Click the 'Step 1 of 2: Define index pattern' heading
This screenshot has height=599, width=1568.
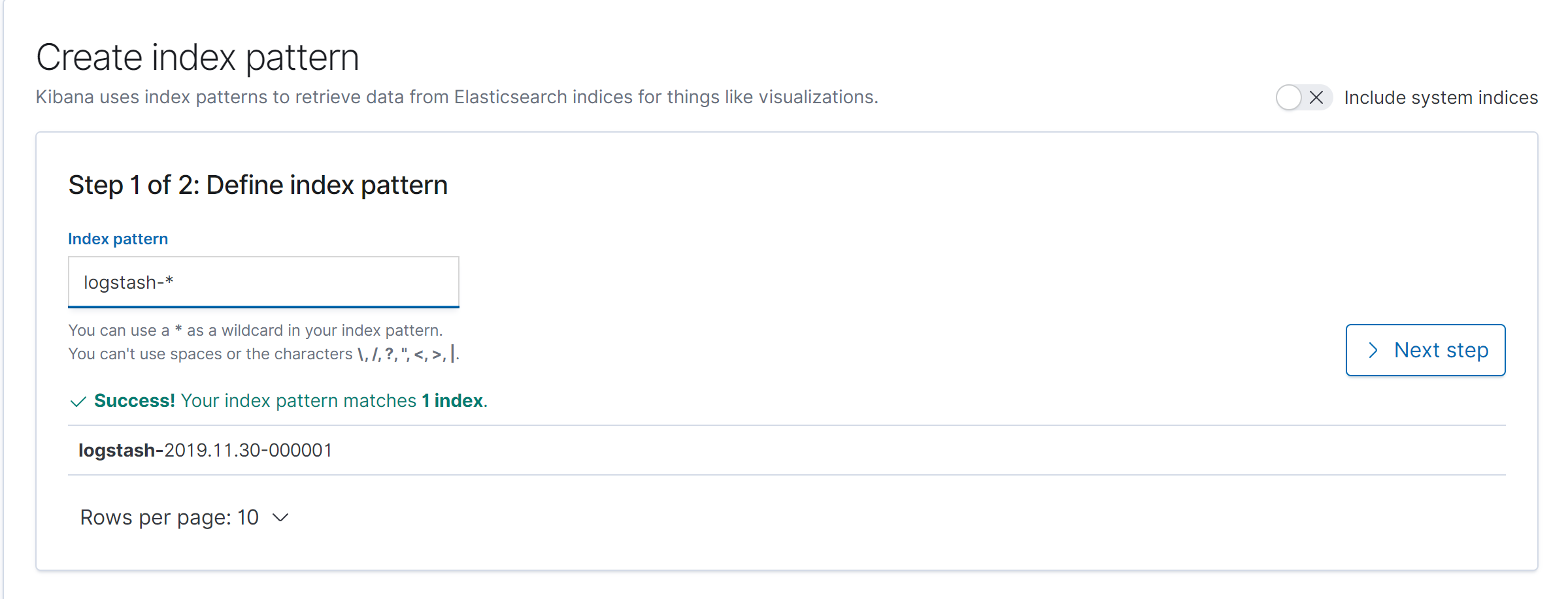click(258, 186)
